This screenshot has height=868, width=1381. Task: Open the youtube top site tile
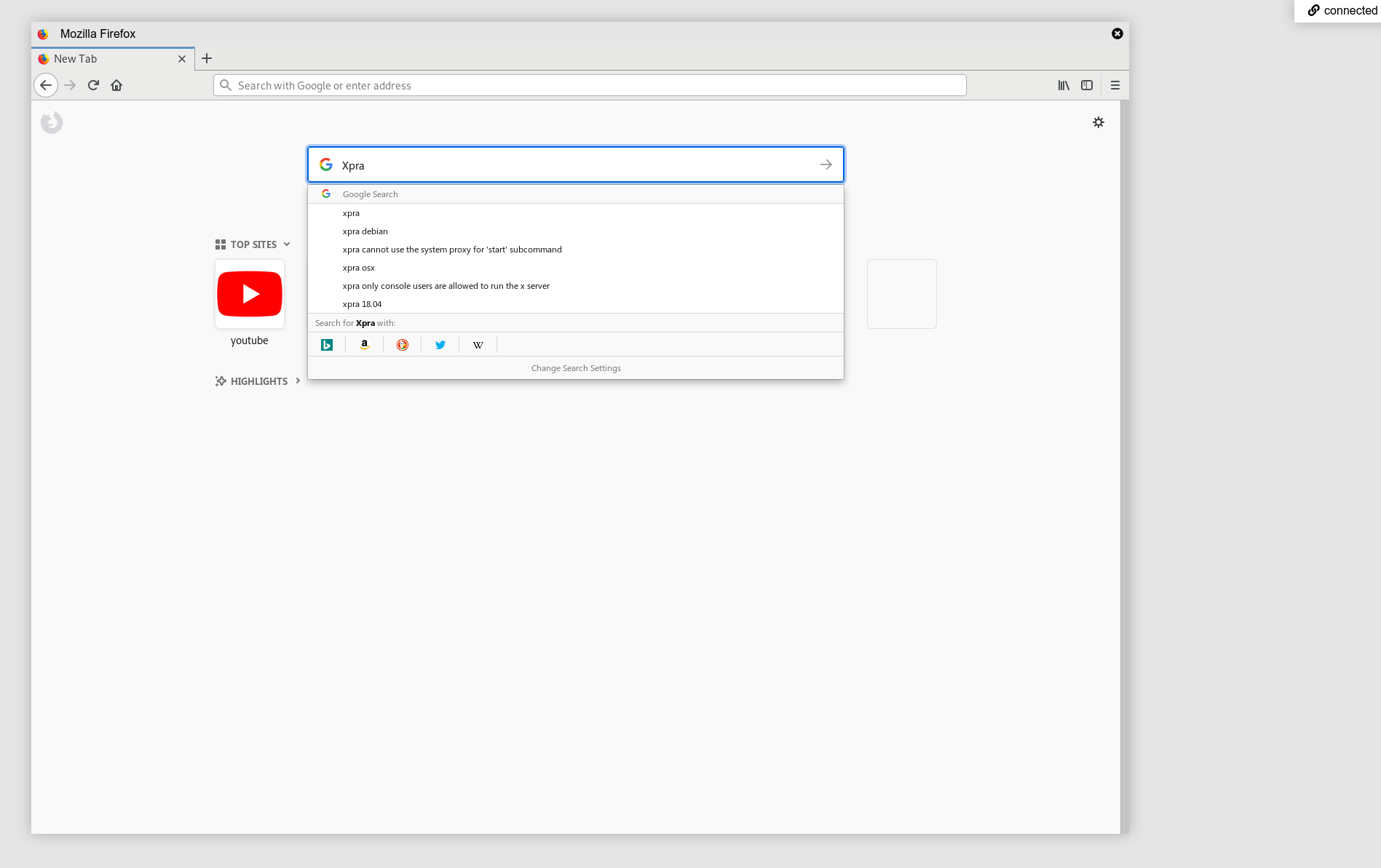250,294
